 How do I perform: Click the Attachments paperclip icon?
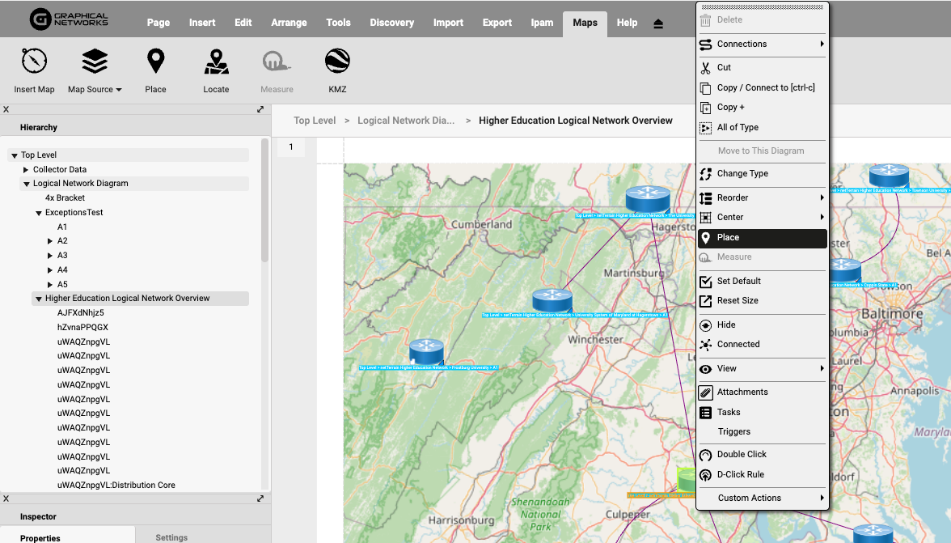coord(705,392)
